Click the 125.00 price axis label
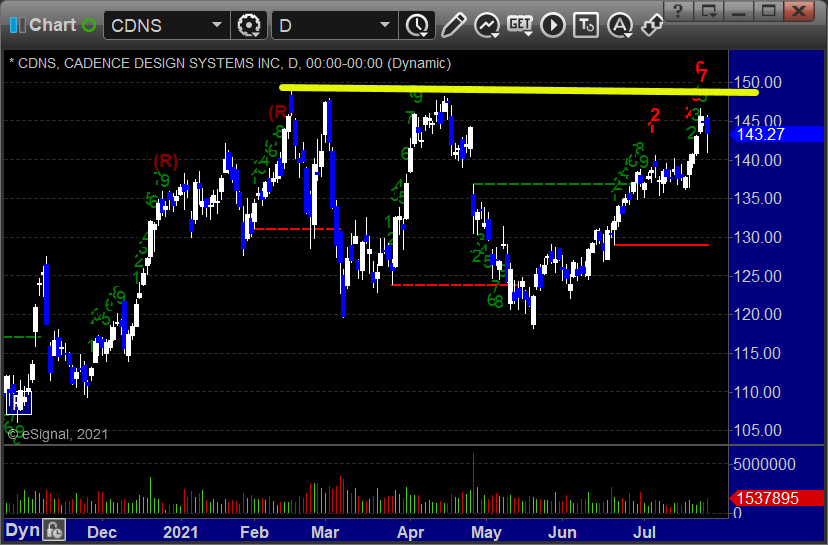Screen dimensions: 828x545 tap(758, 276)
